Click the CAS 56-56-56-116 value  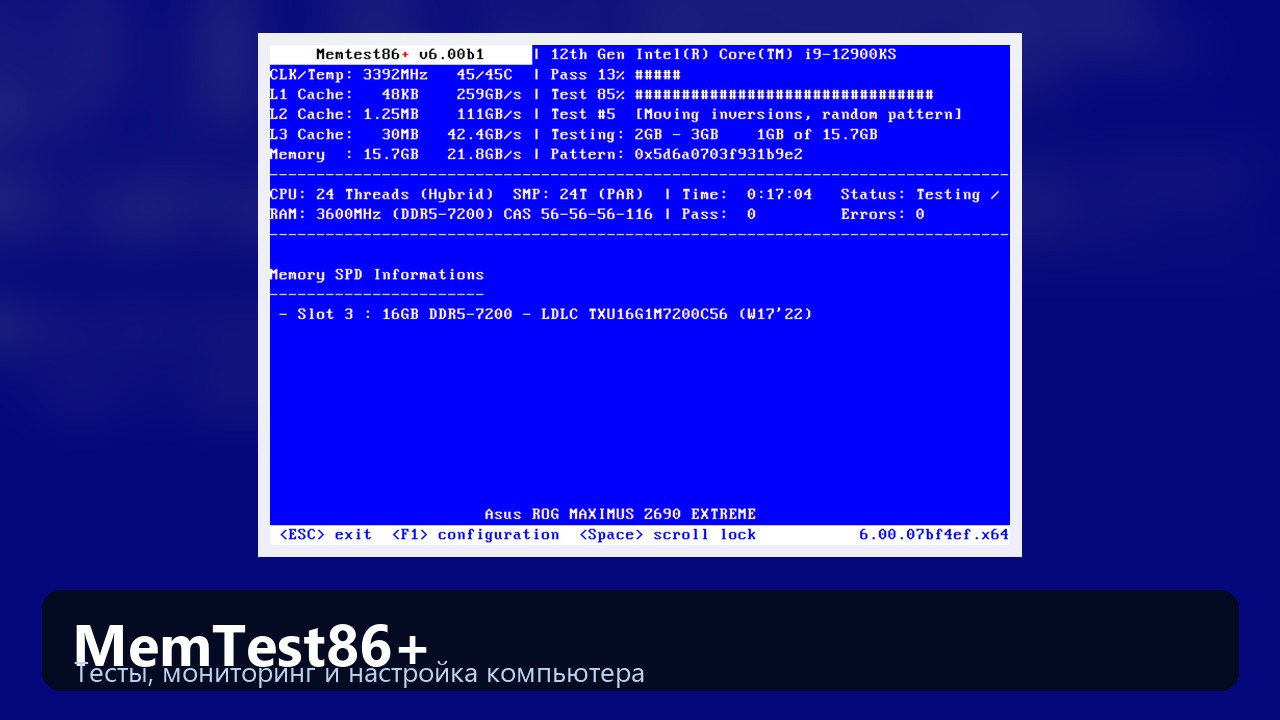[x=578, y=214]
